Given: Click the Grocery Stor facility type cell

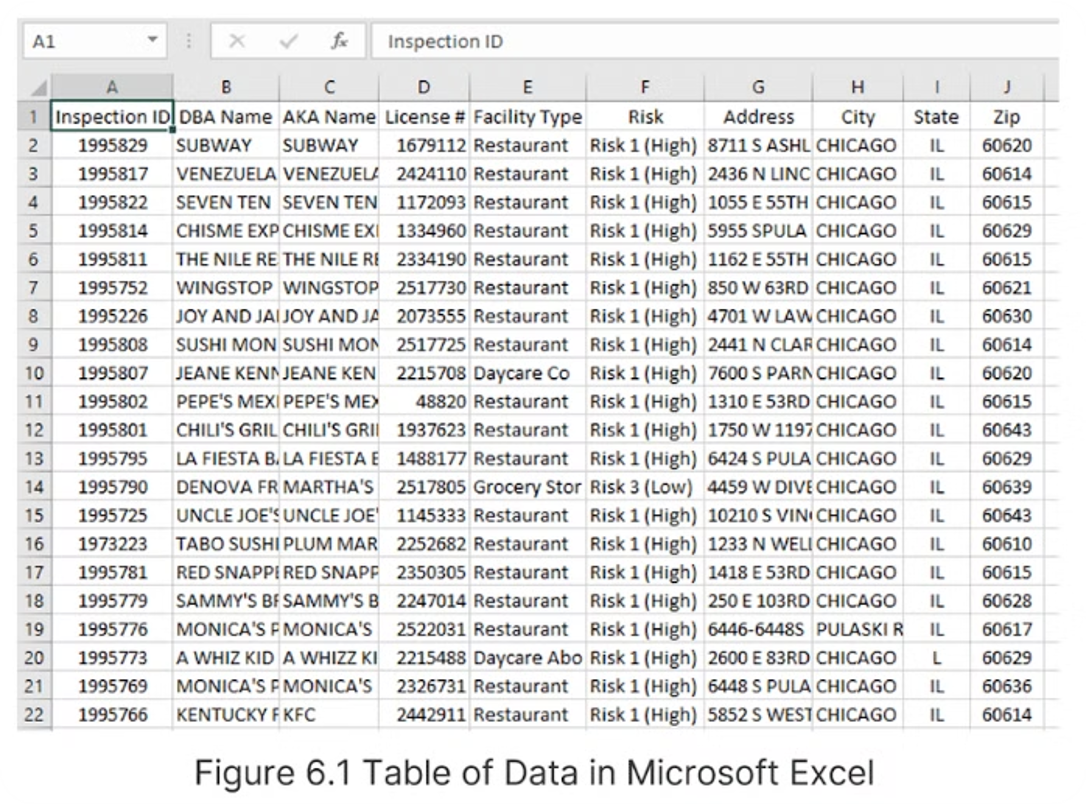Looking at the screenshot, I should 528,487.
